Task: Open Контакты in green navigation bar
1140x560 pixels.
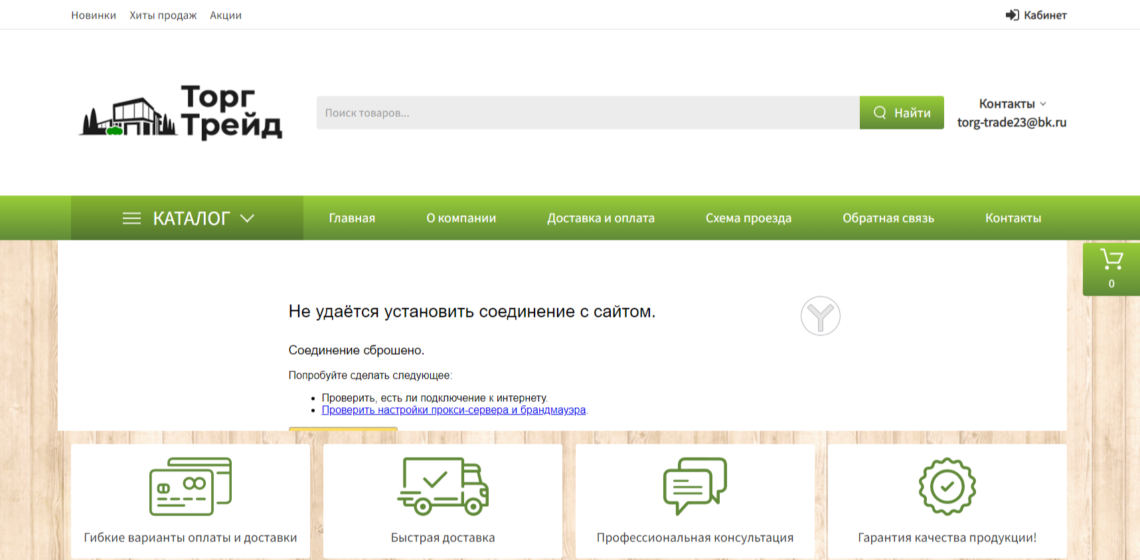Action: click(1013, 217)
